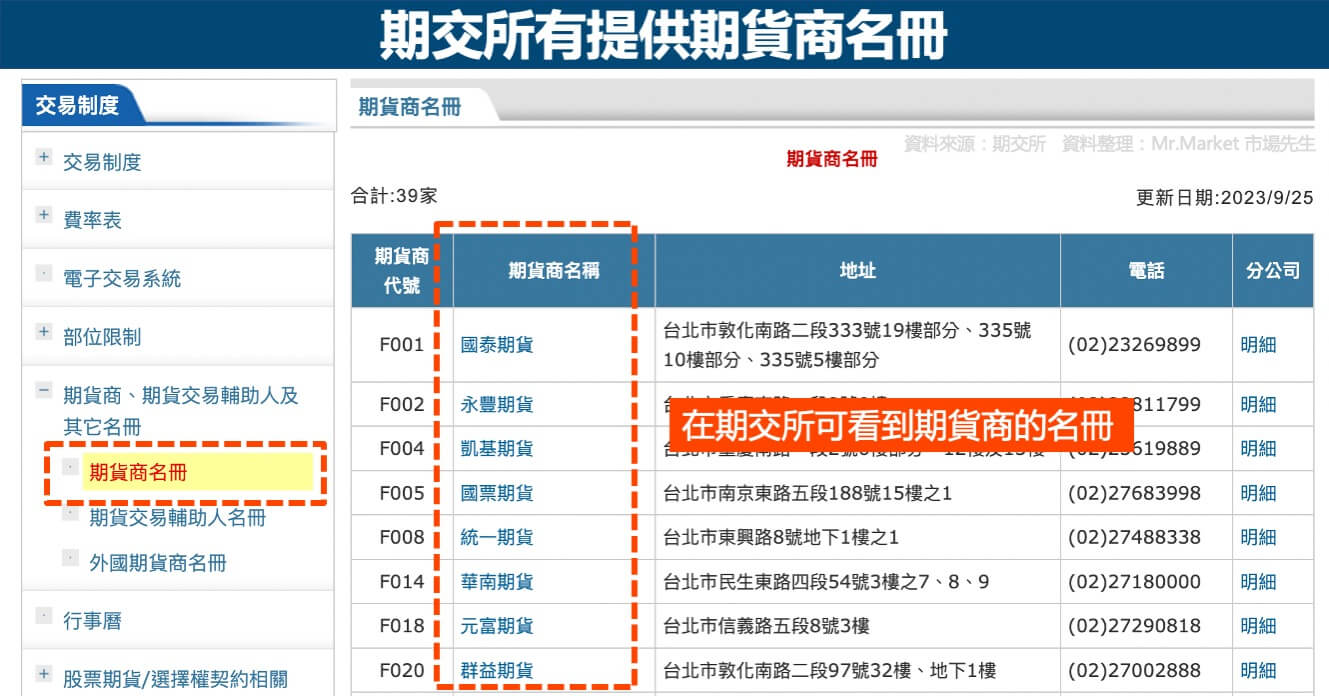Click the 期貨商代號 column header
The height and width of the screenshot is (696, 1329).
[x=402, y=271]
